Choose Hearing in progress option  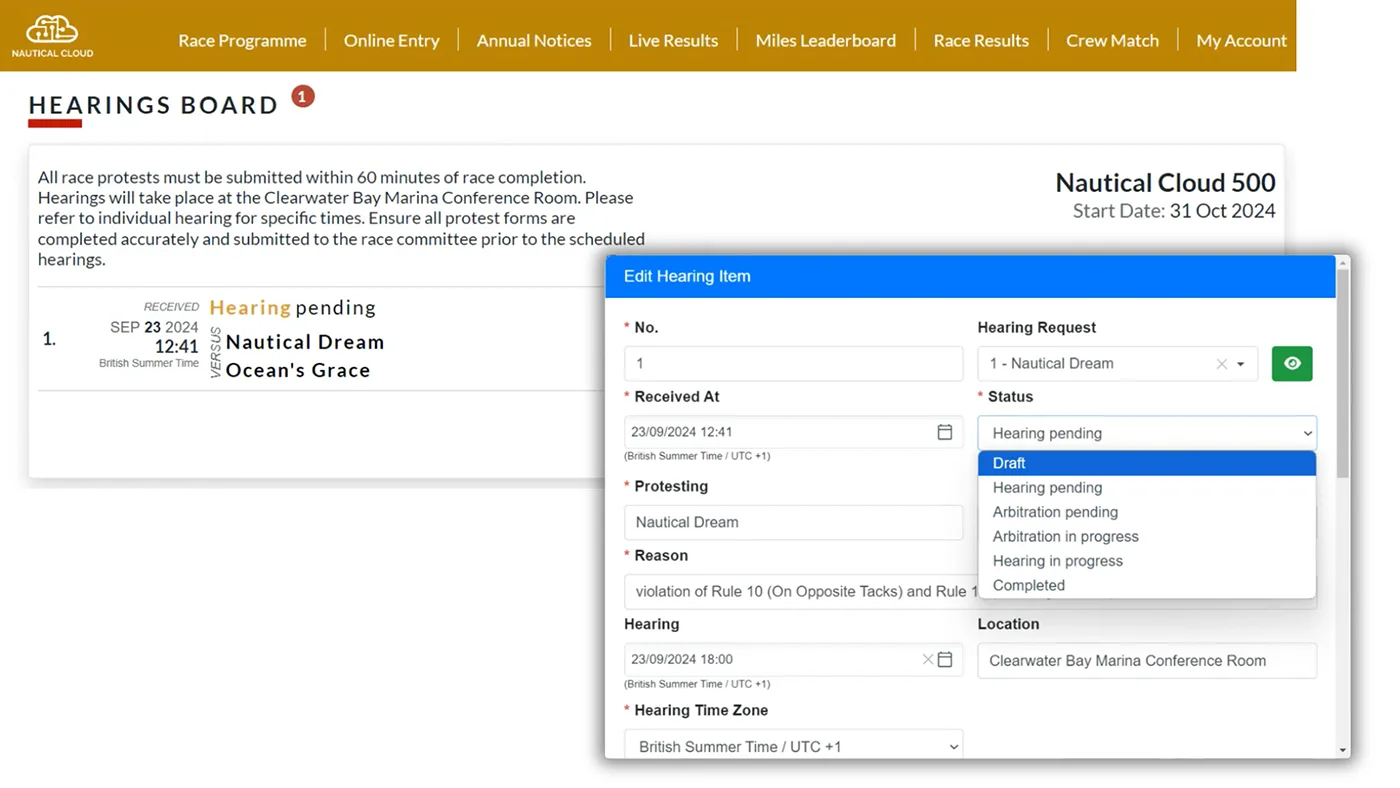point(1147,561)
